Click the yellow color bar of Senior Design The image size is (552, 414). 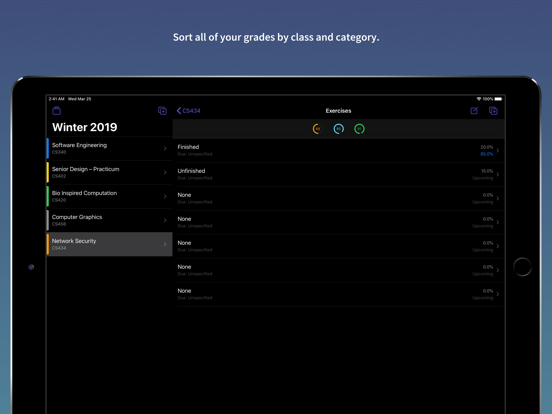click(x=48, y=172)
